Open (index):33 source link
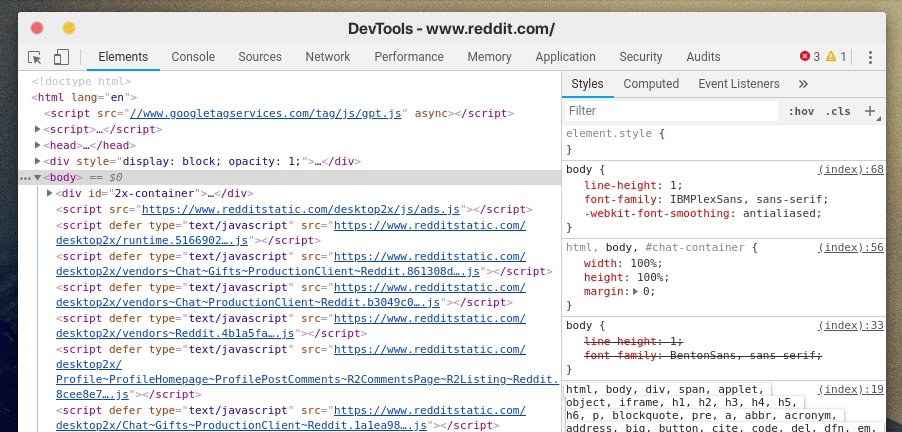The width and height of the screenshot is (902, 432). [850, 326]
